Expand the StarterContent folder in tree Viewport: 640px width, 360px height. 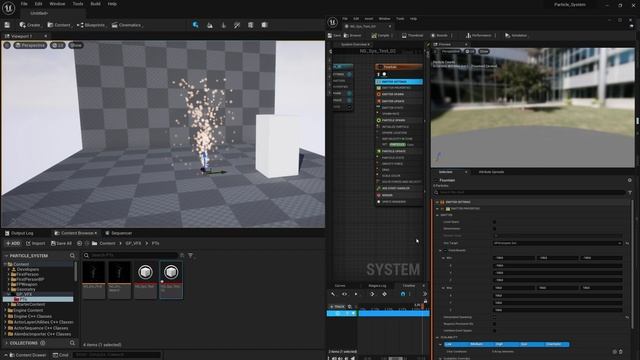point(9,304)
